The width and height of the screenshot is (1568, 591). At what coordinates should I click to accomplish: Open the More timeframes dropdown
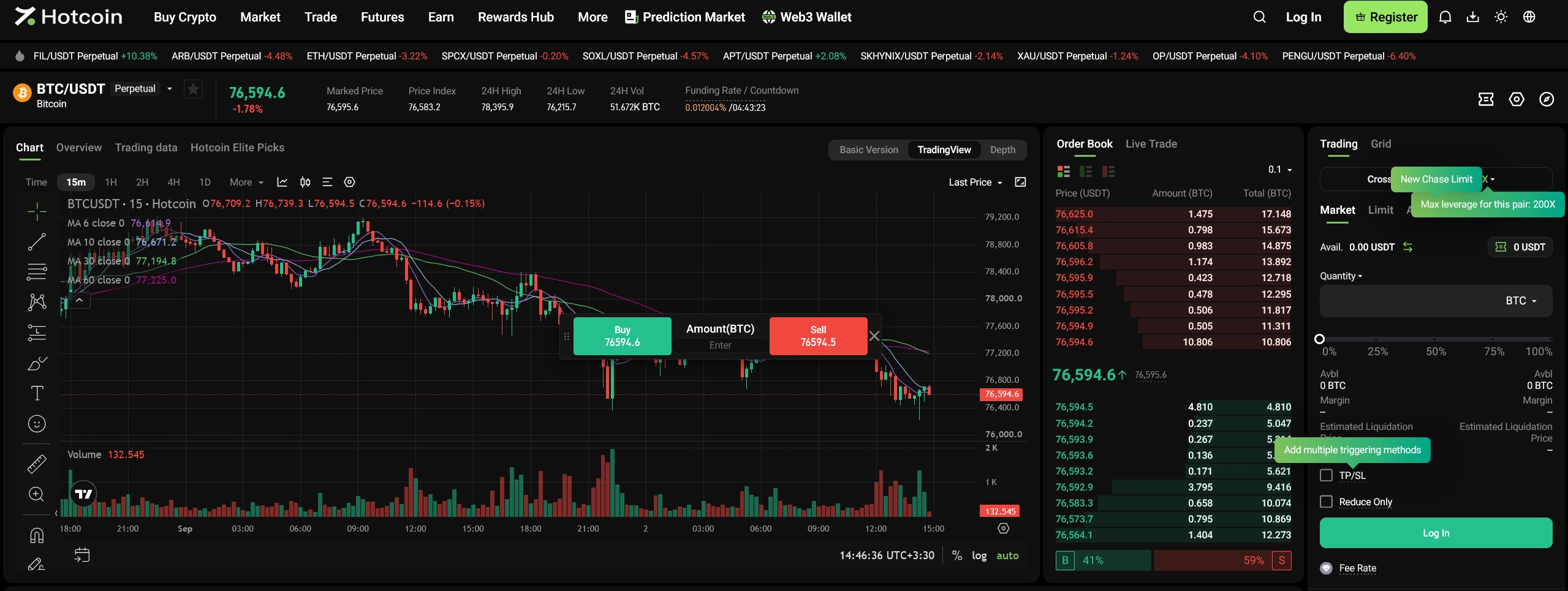246,182
